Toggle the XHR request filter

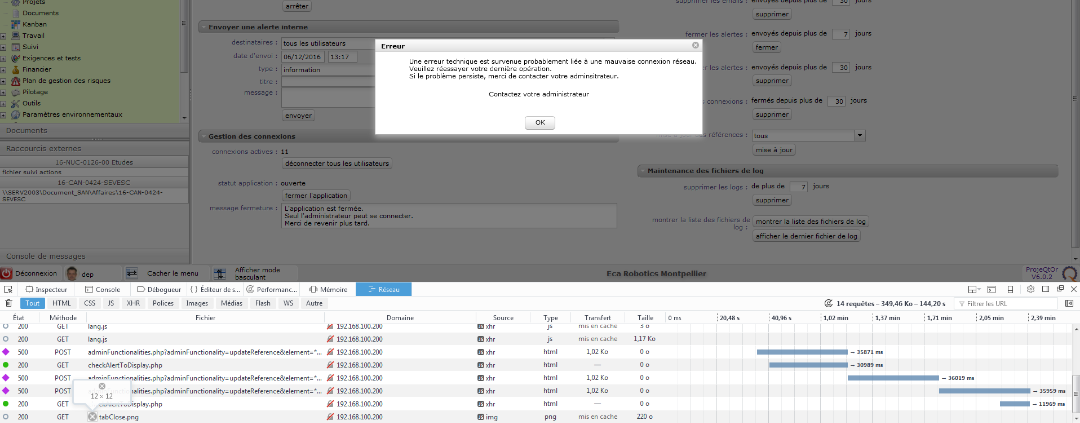point(133,303)
